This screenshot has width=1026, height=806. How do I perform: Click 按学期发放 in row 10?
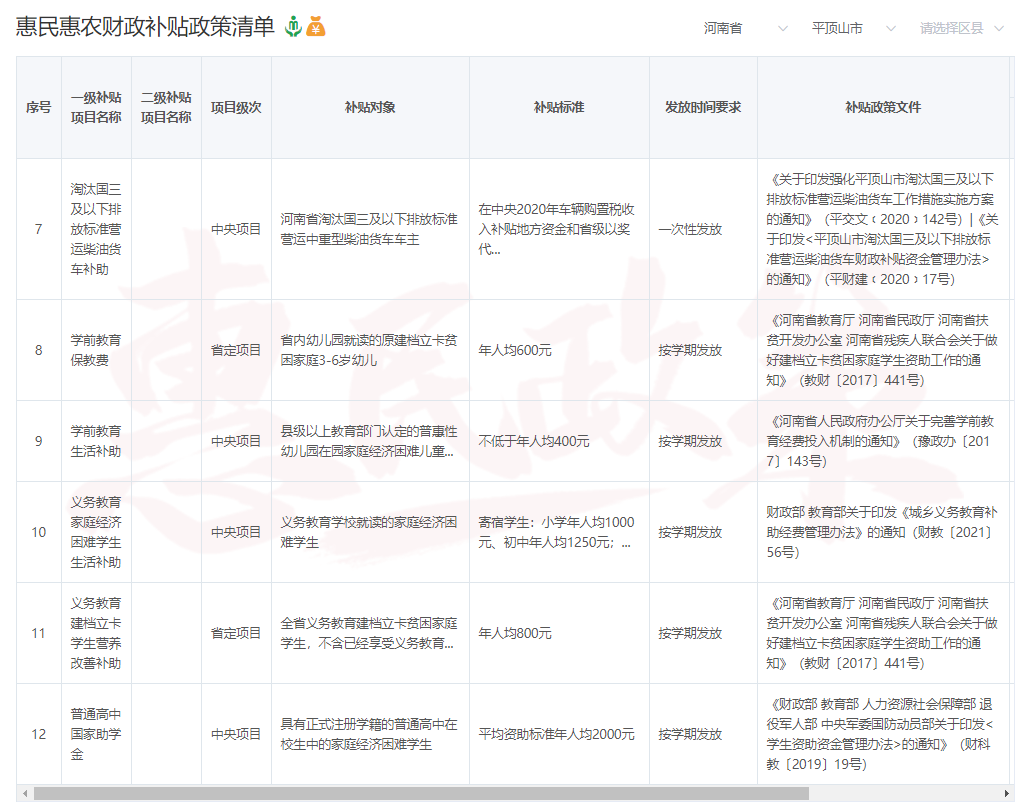tap(690, 532)
